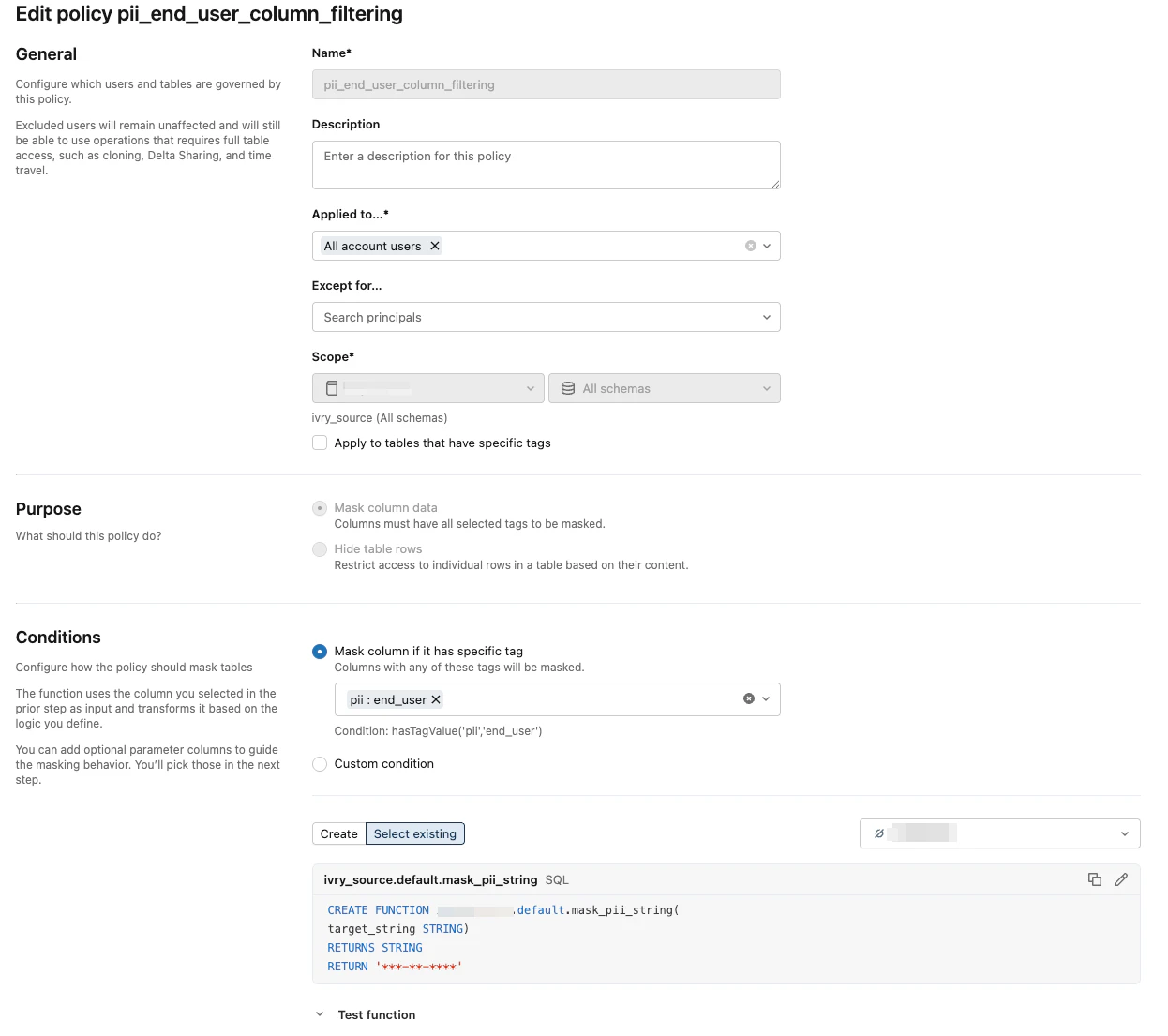Select 'Mask column if it has specific tag'
The width and height of the screenshot is (1168, 1036).
(320, 652)
